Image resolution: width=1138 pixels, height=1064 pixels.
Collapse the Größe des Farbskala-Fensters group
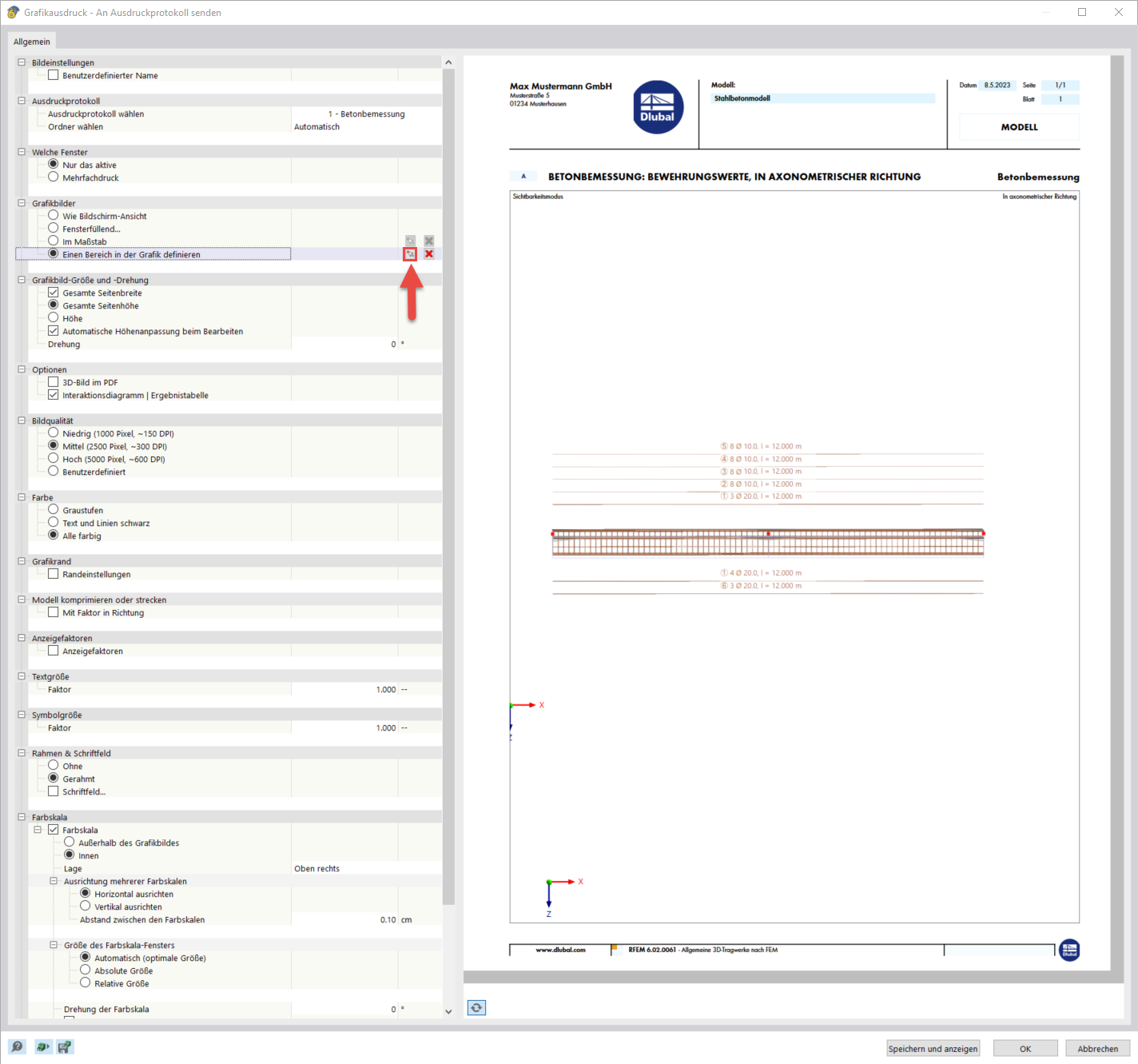point(53,944)
